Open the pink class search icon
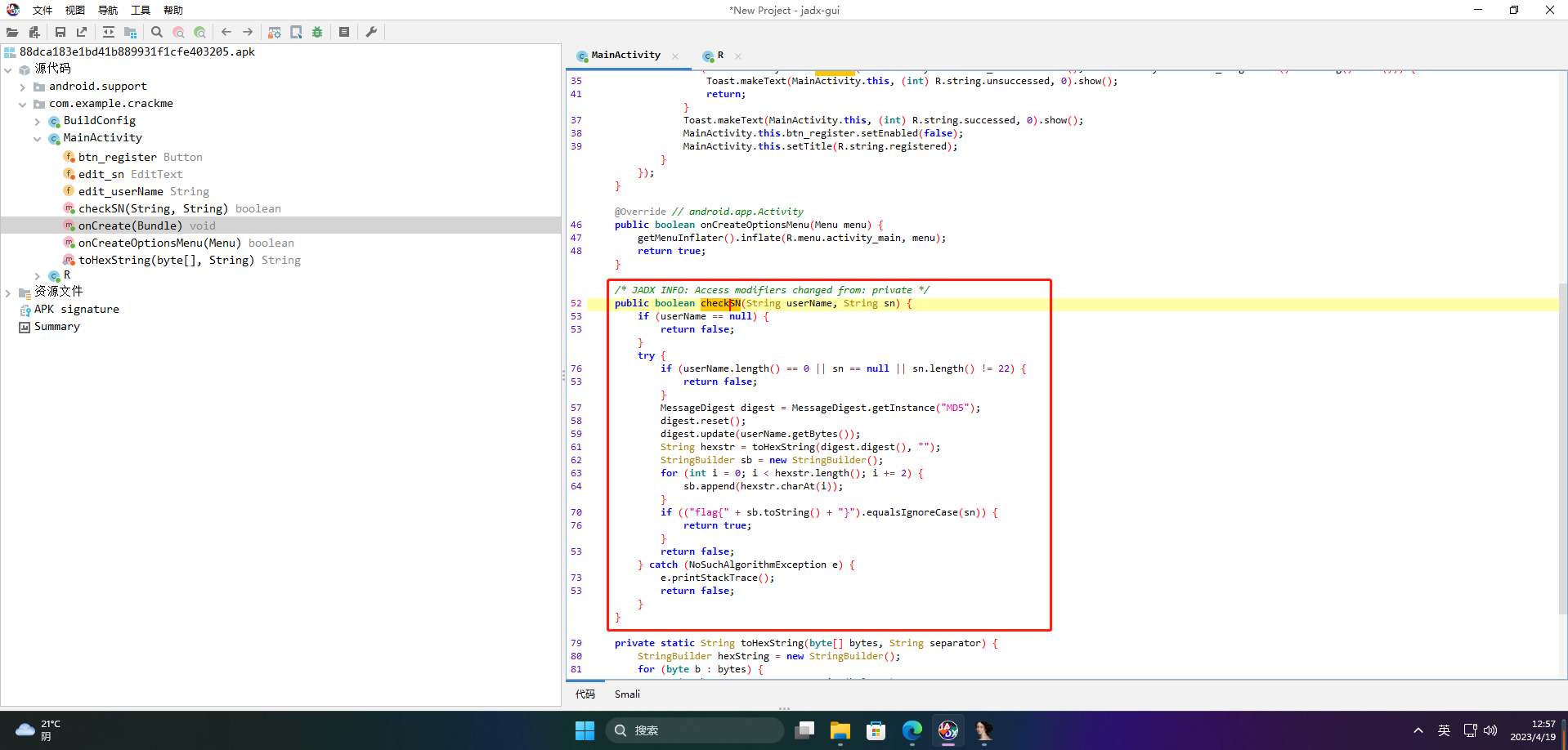1568x750 pixels. tap(178, 32)
